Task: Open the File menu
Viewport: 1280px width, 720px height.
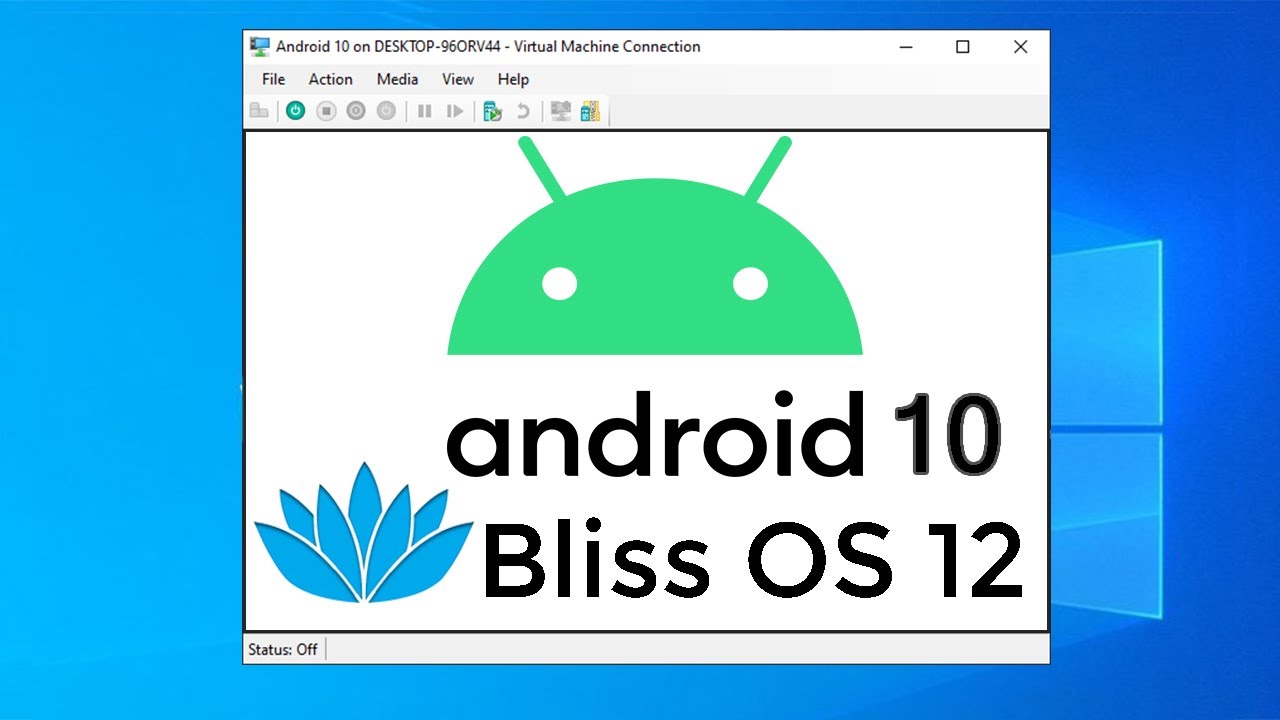Action: (273, 79)
